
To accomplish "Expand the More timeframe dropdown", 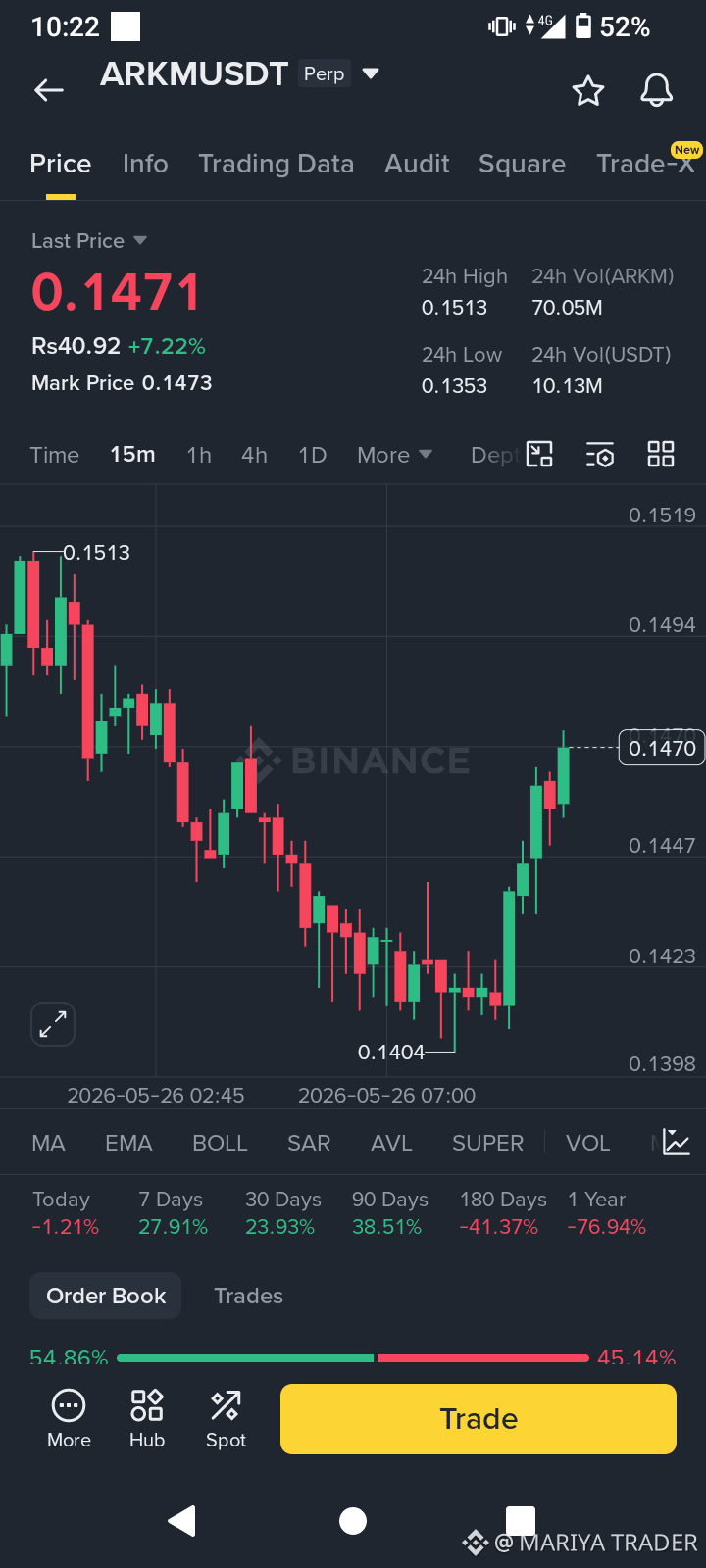I will click(x=394, y=455).
